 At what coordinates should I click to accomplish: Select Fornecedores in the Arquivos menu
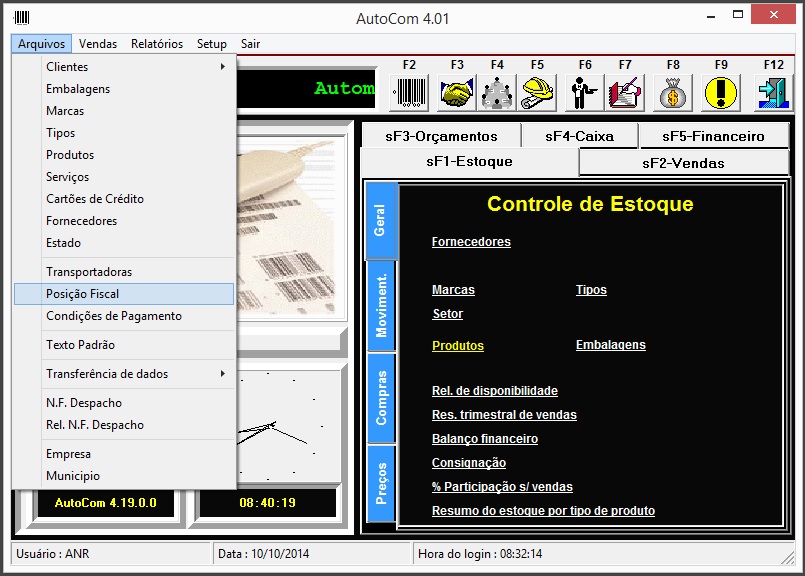click(x=124, y=221)
